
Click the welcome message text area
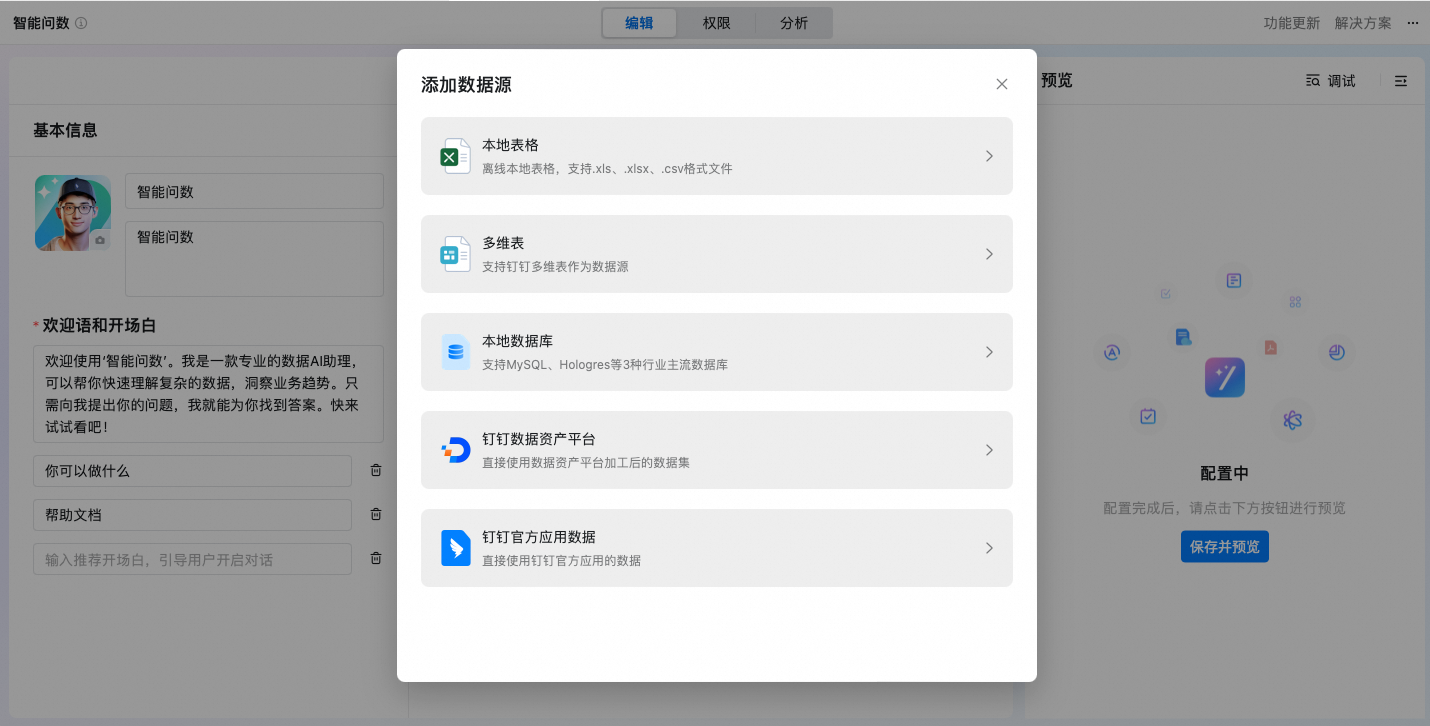208,393
